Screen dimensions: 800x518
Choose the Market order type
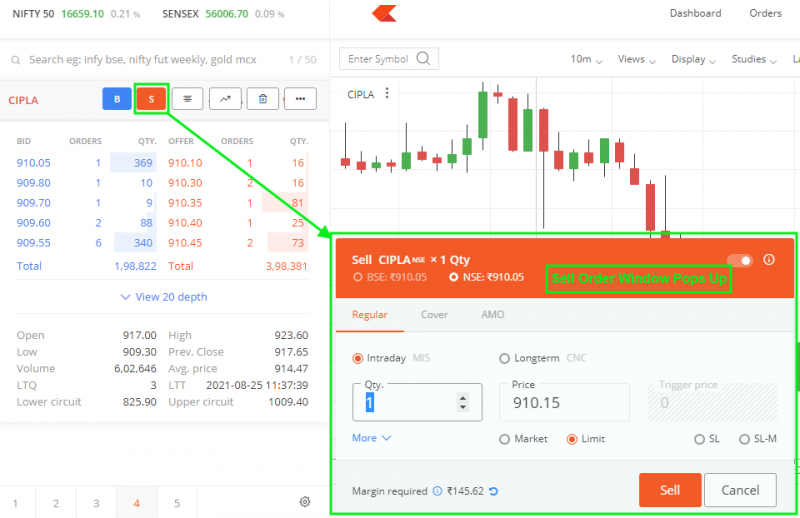tap(505, 439)
